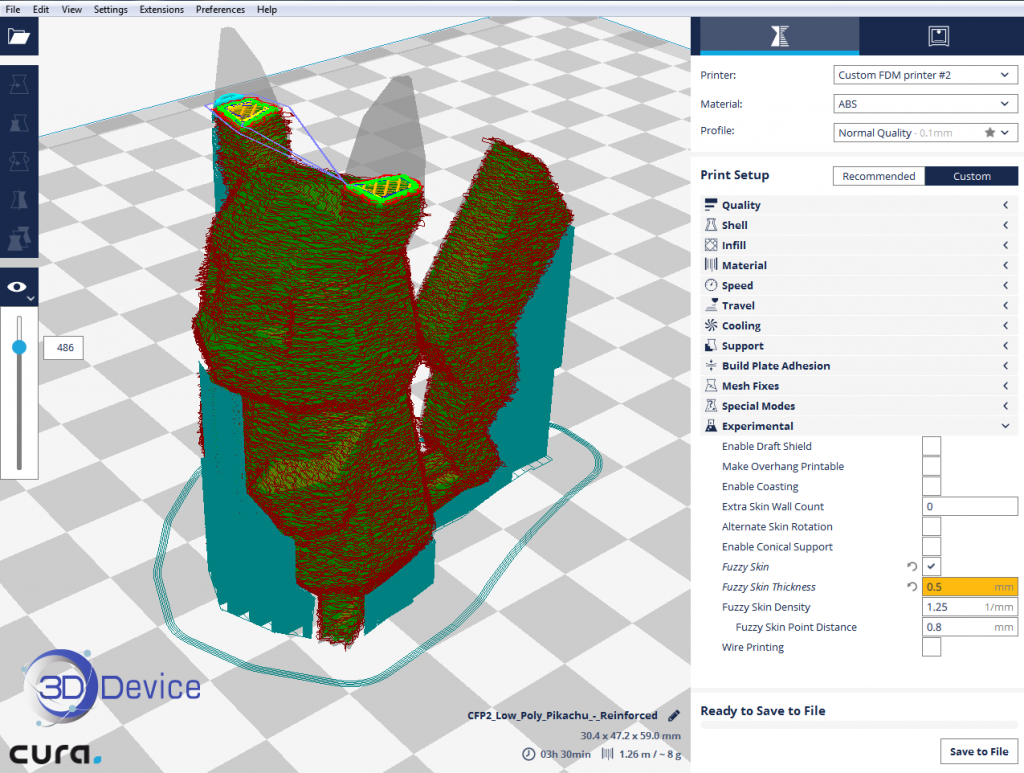Click the Open File folder icon
Image resolution: width=1024 pixels, height=773 pixels.
[19, 37]
